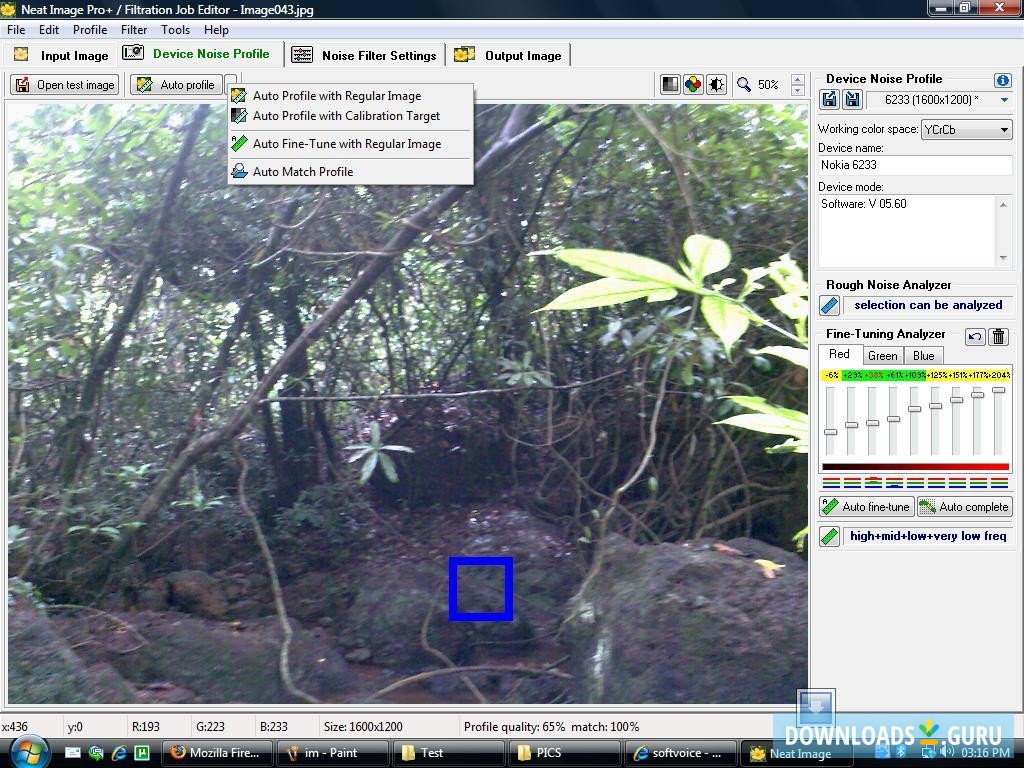Image resolution: width=1024 pixels, height=768 pixels.
Task: Click the Device mode scrollbar up arrow
Action: click(1003, 204)
